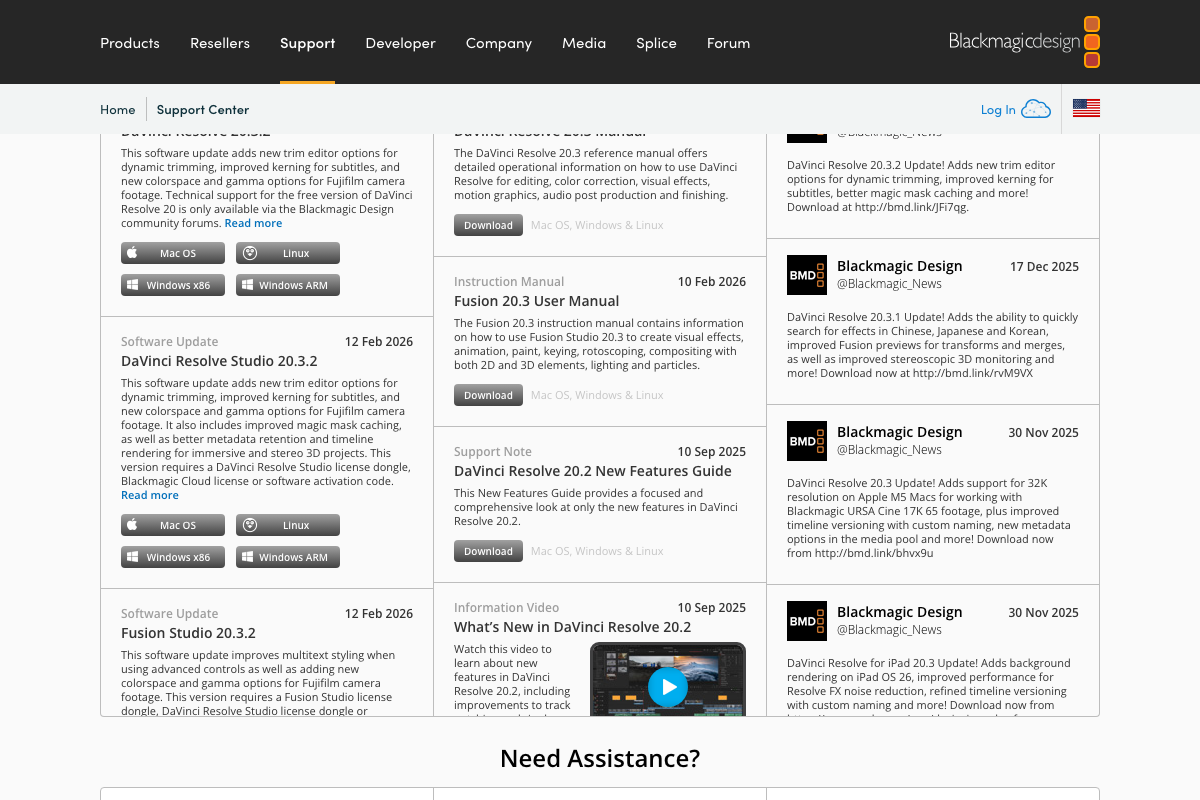Click the Blackmagic Cloud icon beside Log In

point(1037,108)
